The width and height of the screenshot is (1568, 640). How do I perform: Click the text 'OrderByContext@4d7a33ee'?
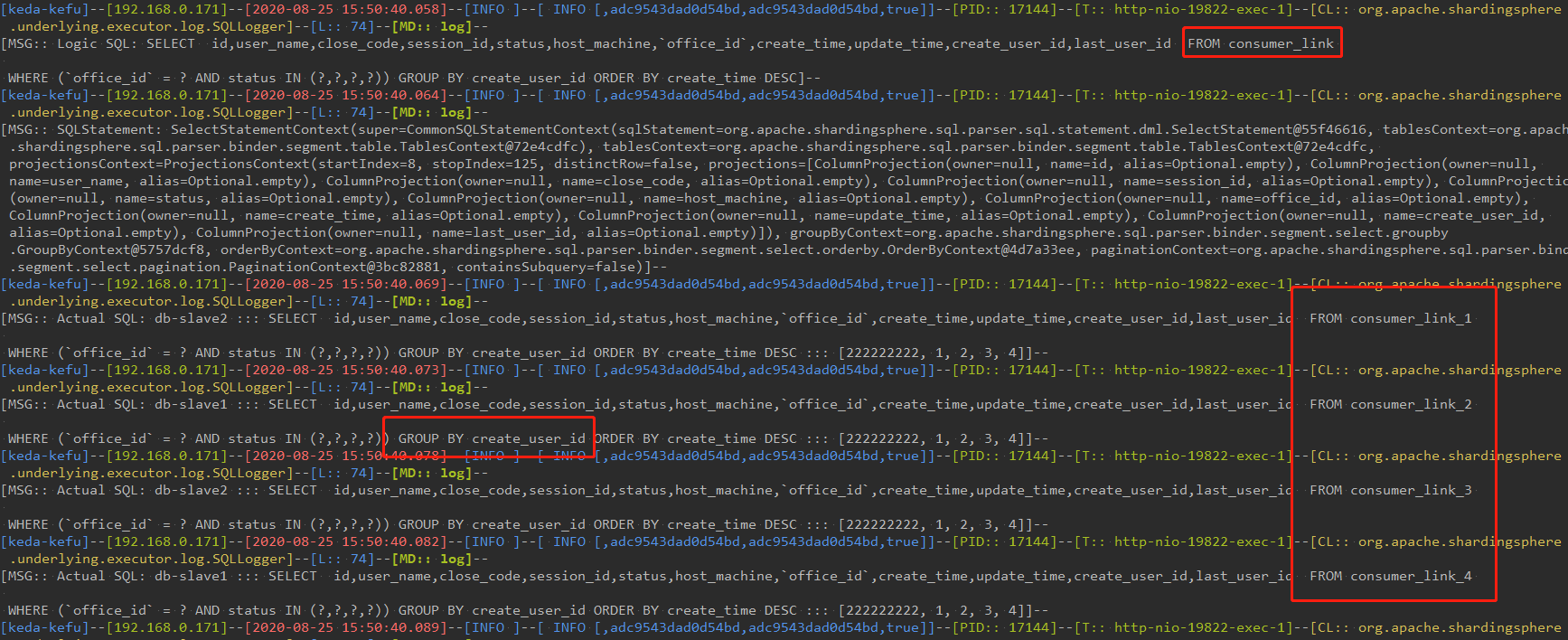click(981, 249)
